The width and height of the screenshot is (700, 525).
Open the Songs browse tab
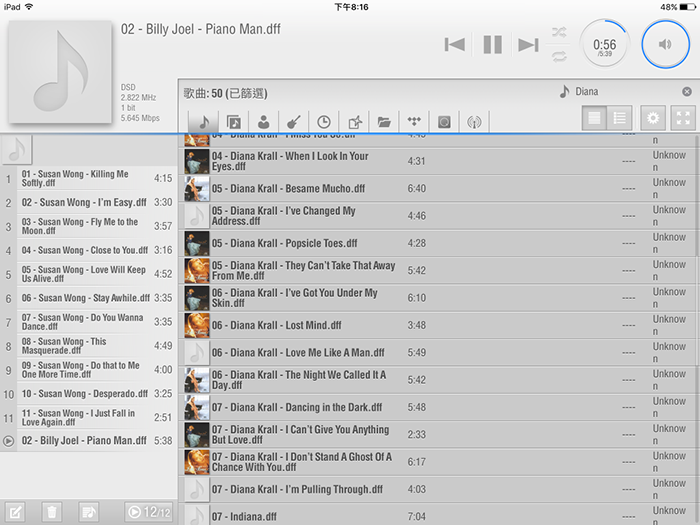pos(204,121)
